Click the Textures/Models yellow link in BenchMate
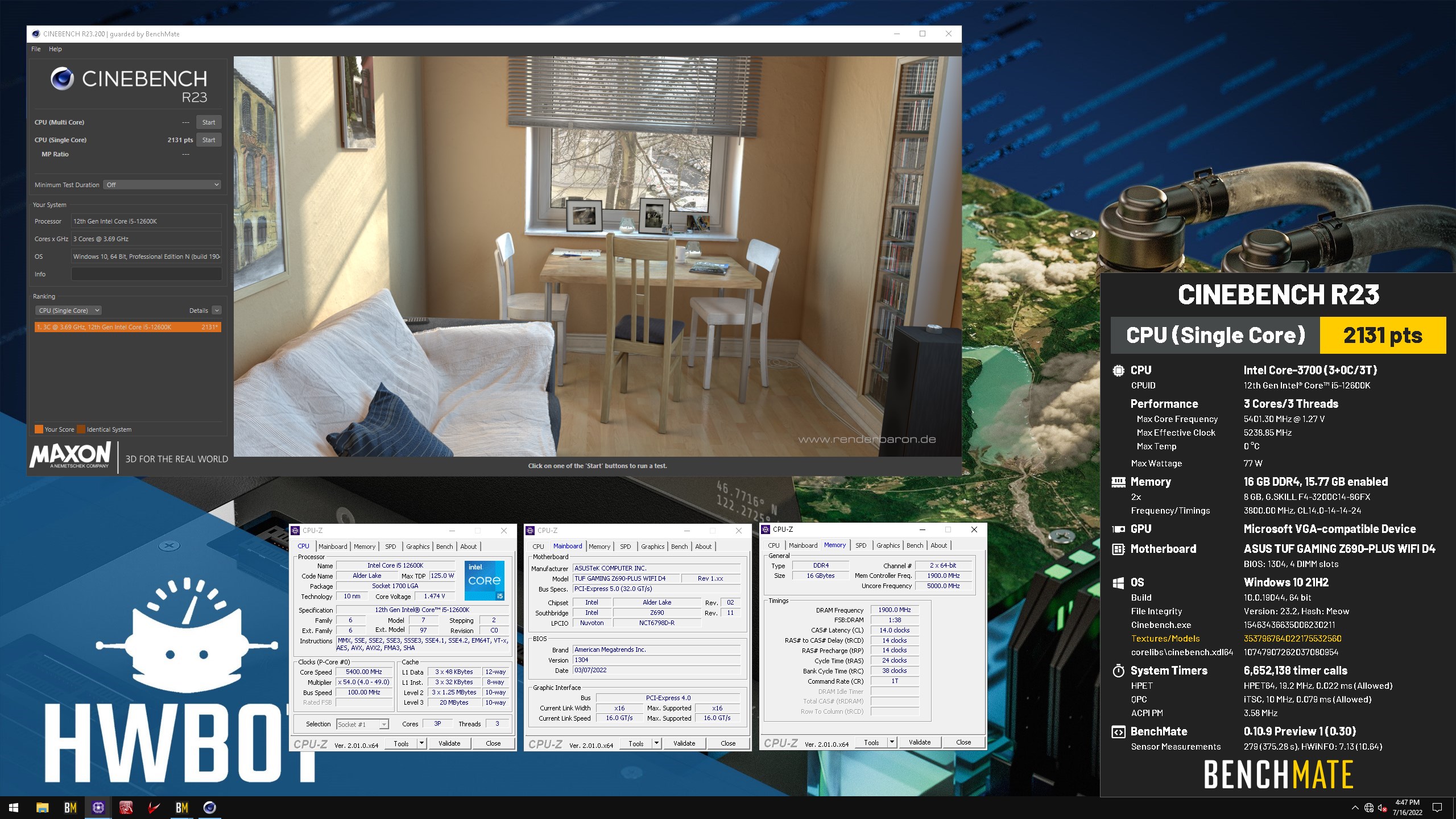 1165,639
